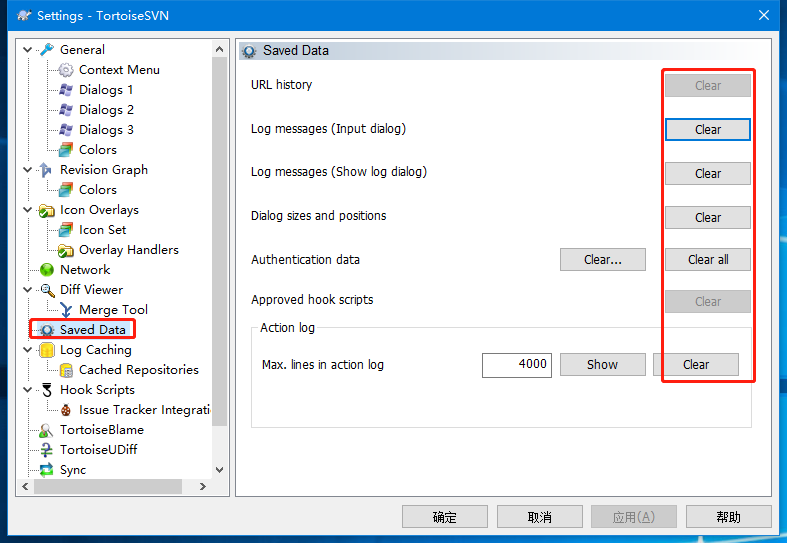Click the Issue Tracker Integration bug icon
Screen dimensions: 787x543
click(66, 410)
